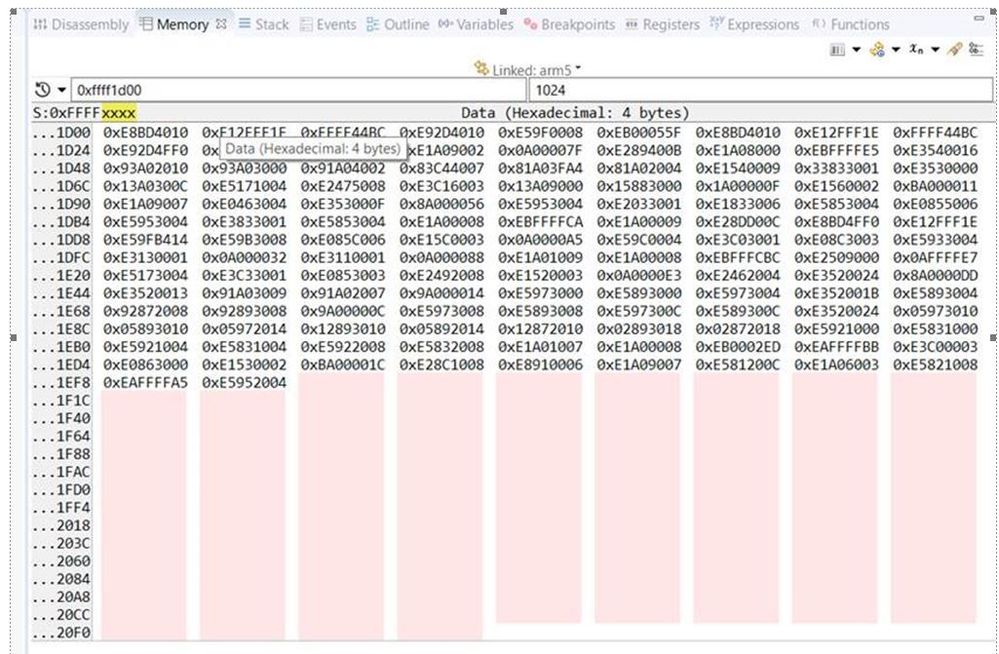The image size is (999, 654).
Task: Select memory cell 0x9A00000C
Action: (x=343, y=311)
